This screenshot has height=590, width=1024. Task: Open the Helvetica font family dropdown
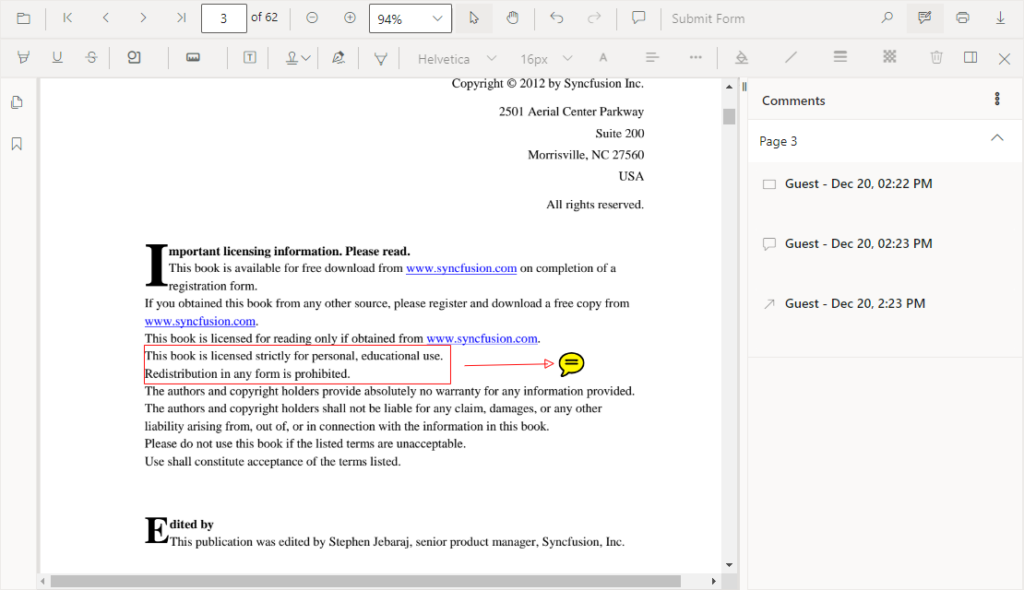coord(457,59)
